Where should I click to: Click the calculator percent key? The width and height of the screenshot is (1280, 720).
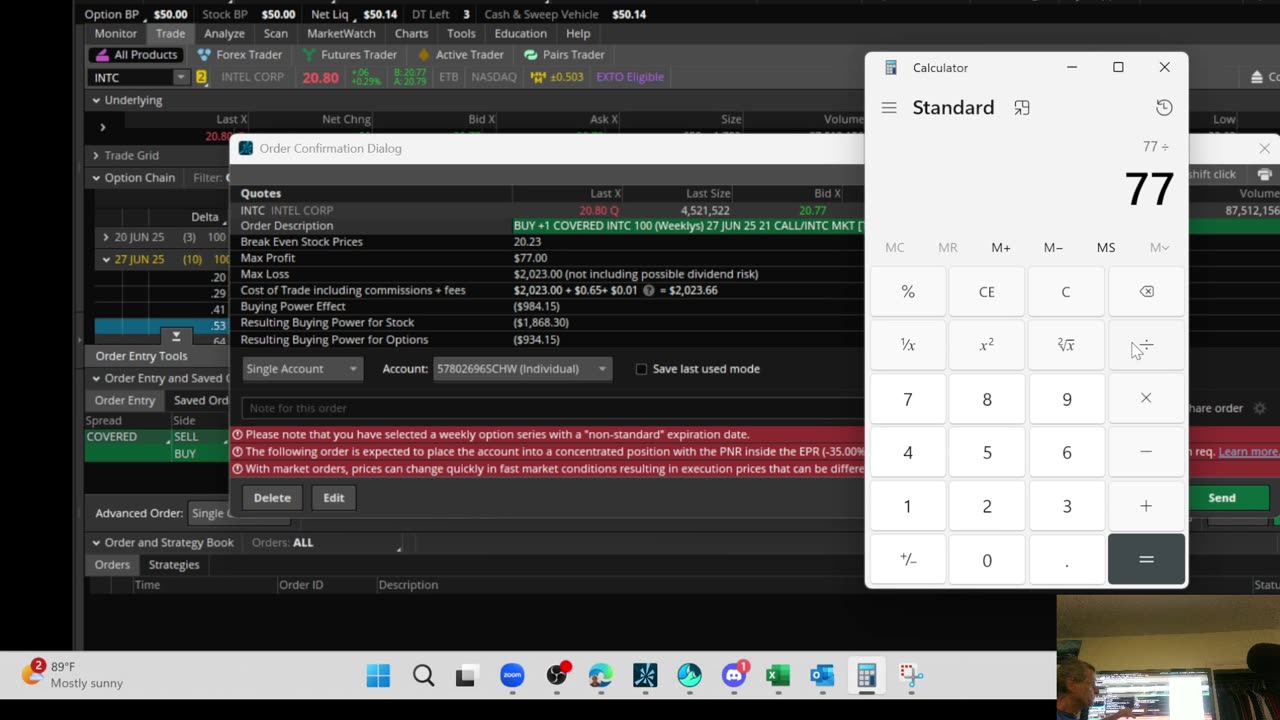point(908,292)
